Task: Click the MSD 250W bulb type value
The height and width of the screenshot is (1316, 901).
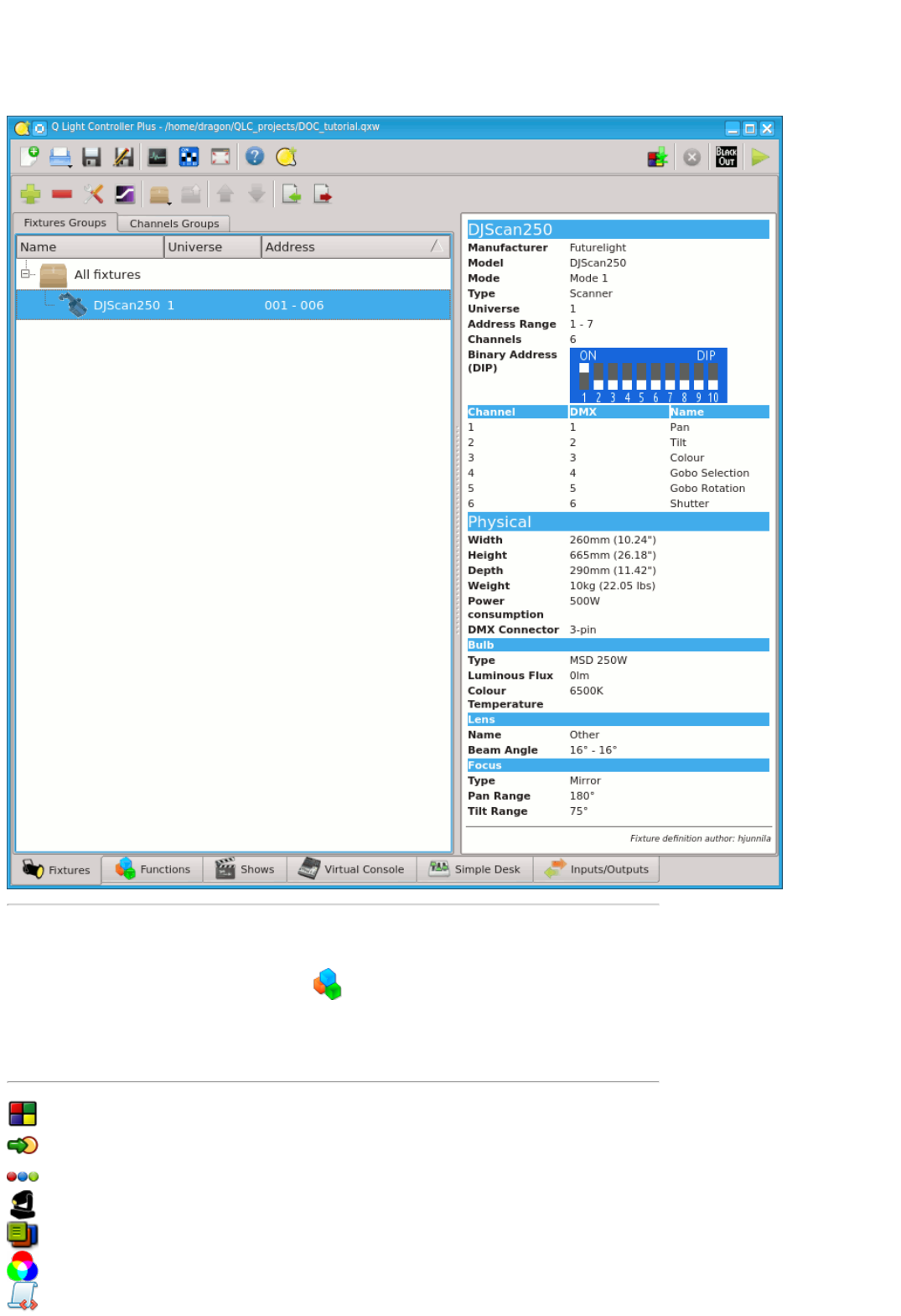Action: [x=598, y=661]
